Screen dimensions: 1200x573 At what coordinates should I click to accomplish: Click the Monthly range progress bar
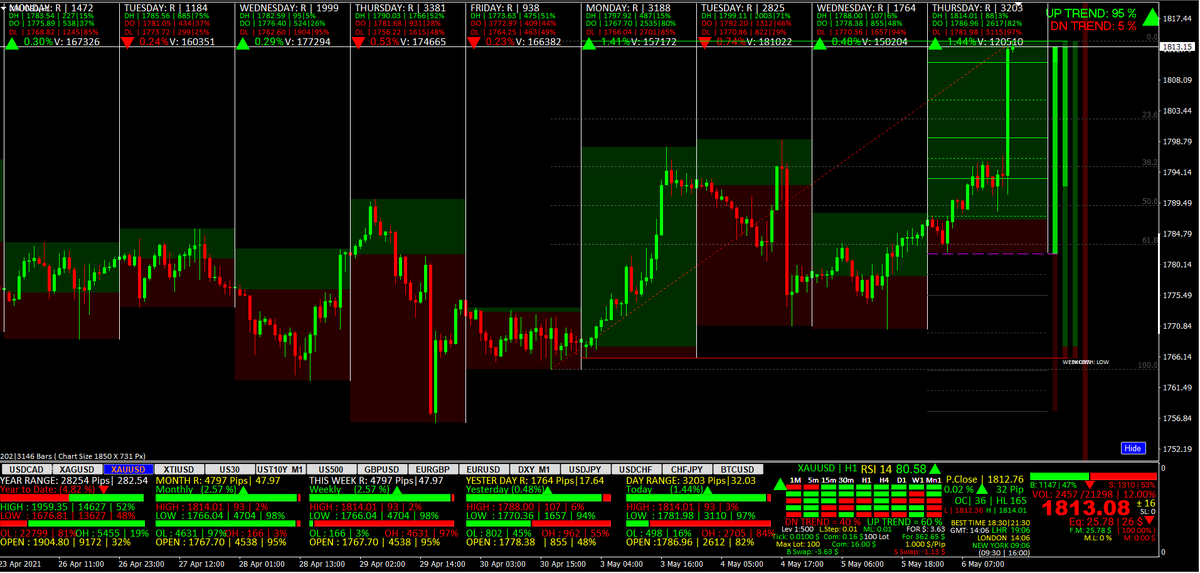tap(227, 497)
